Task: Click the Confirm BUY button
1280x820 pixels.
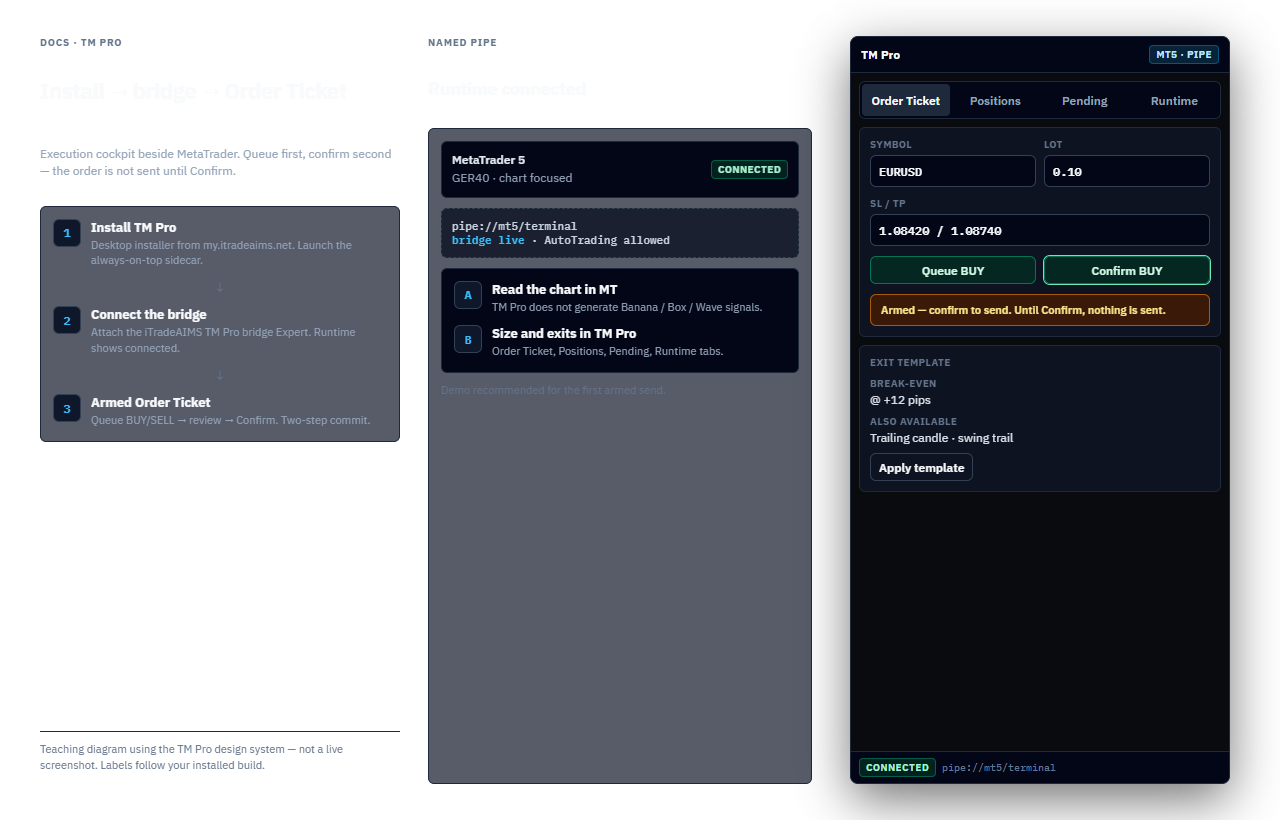Action: tap(1127, 270)
